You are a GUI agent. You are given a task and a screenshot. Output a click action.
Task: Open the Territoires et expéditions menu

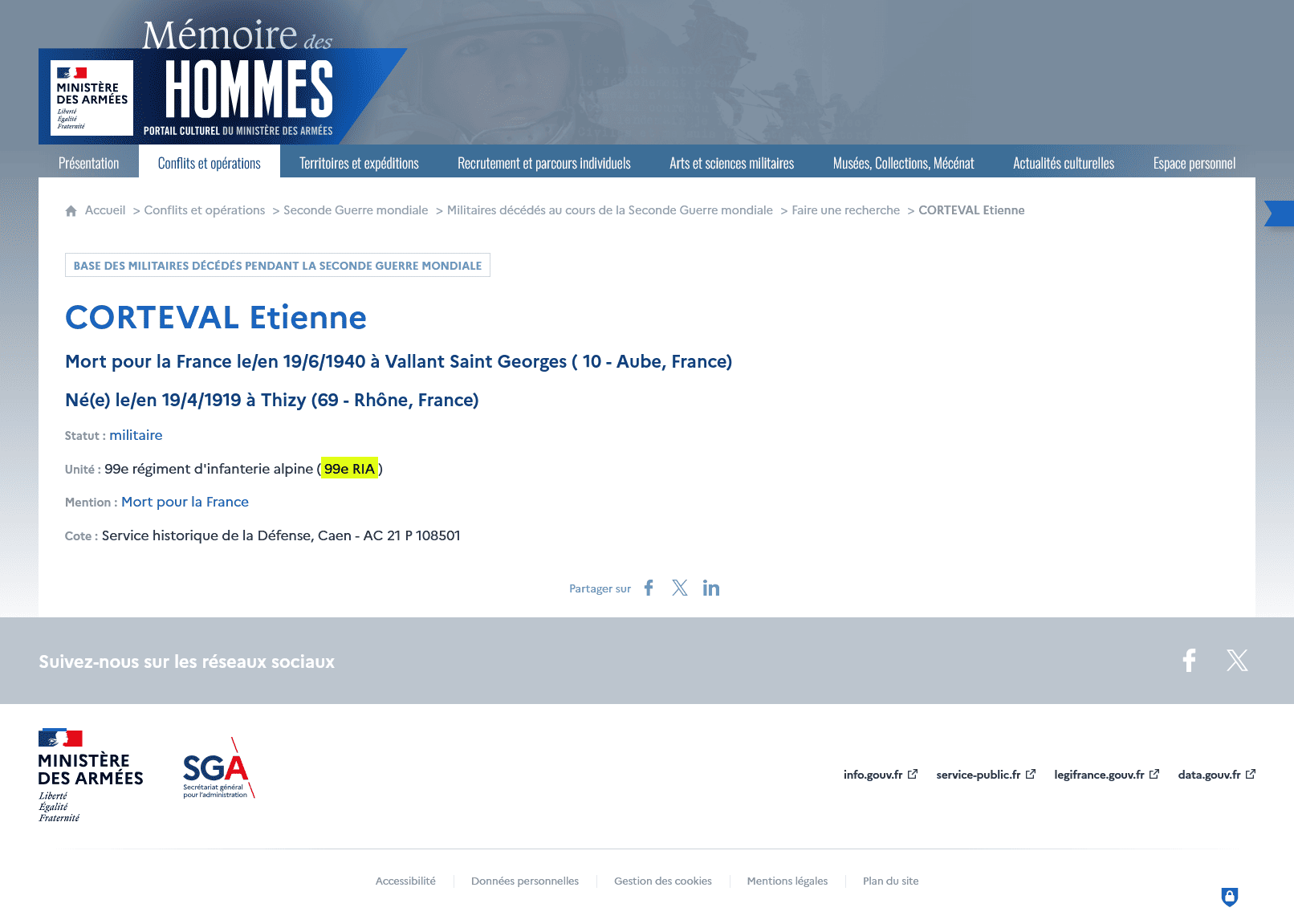click(x=359, y=163)
